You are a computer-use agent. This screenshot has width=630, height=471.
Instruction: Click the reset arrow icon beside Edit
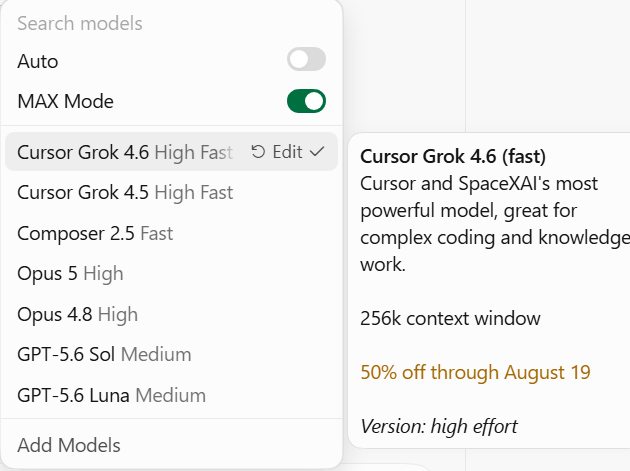tap(258, 152)
